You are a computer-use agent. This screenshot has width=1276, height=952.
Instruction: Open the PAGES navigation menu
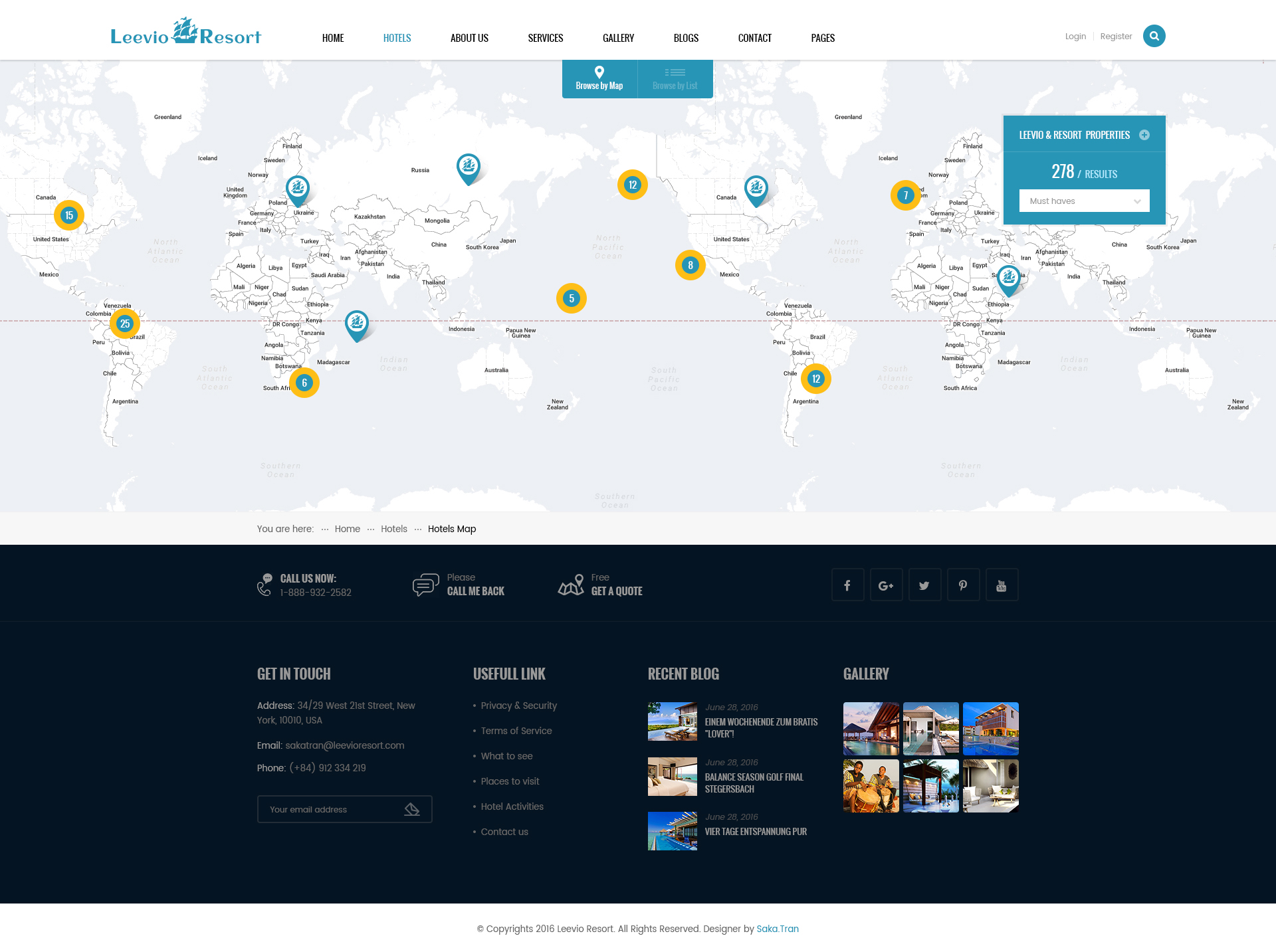pyautogui.click(x=823, y=39)
